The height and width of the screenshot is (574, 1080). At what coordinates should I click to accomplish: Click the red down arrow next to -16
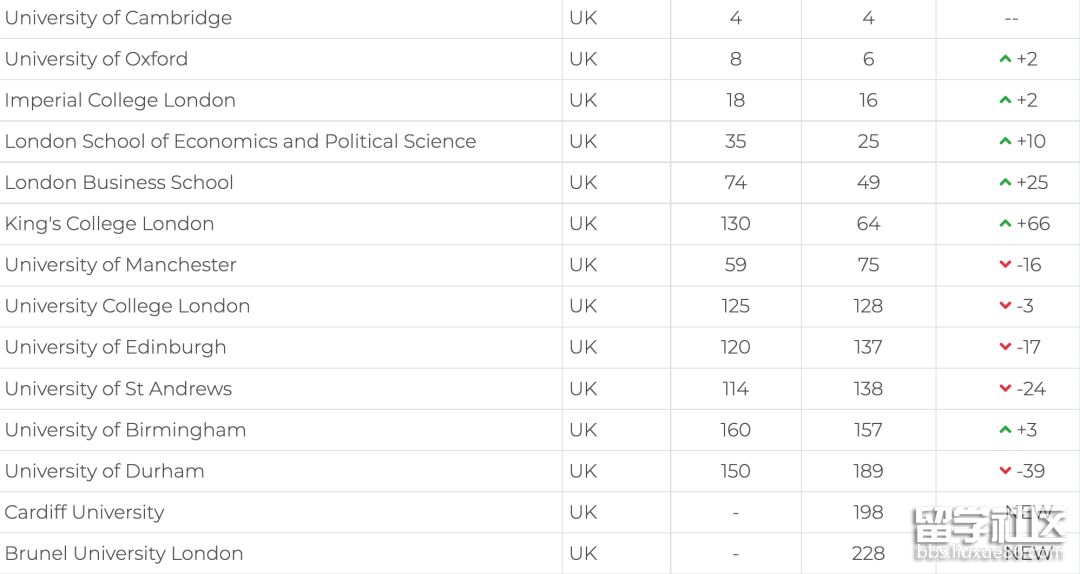[x=1005, y=265]
